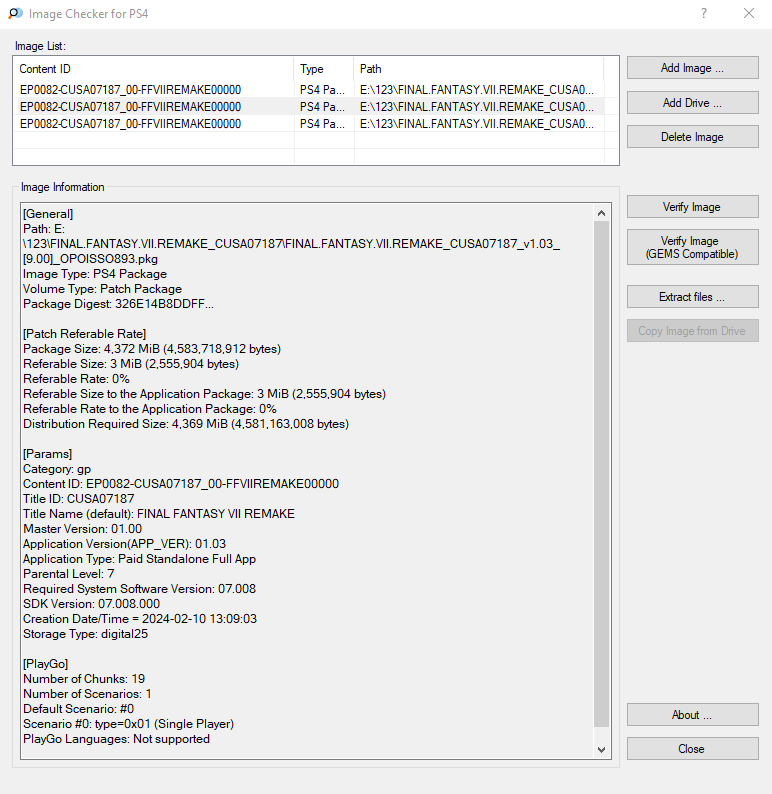
Task: Select the first image list row
Action: pos(309,90)
